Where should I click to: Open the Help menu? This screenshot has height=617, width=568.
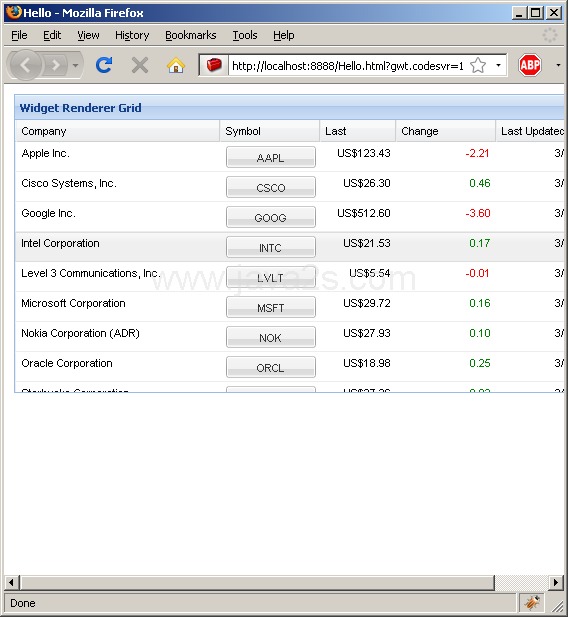coord(283,35)
